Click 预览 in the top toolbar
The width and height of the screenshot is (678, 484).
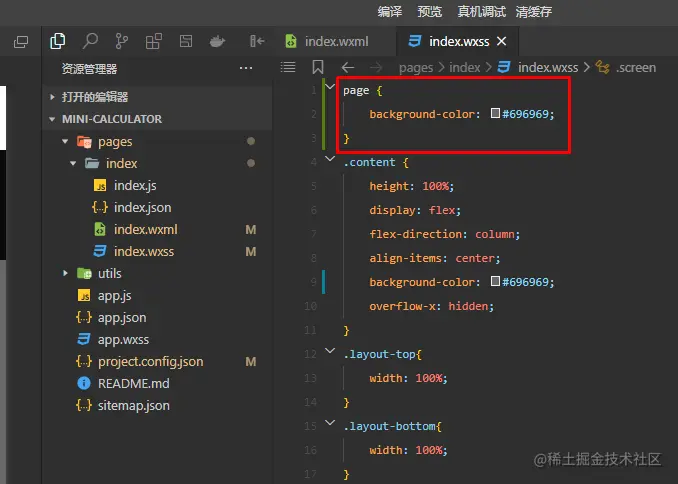coord(429,11)
